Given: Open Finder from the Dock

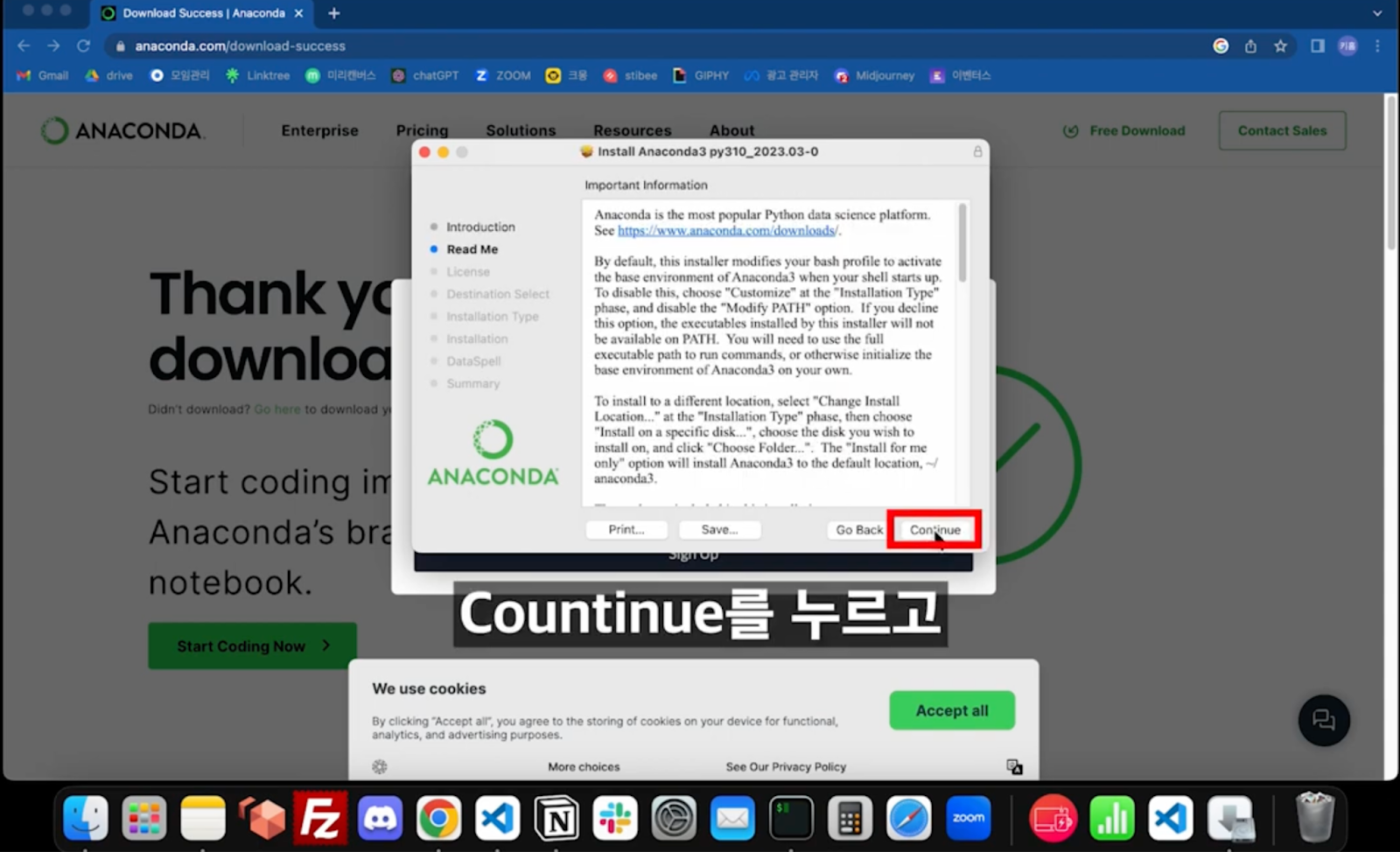Looking at the screenshot, I should (86, 819).
